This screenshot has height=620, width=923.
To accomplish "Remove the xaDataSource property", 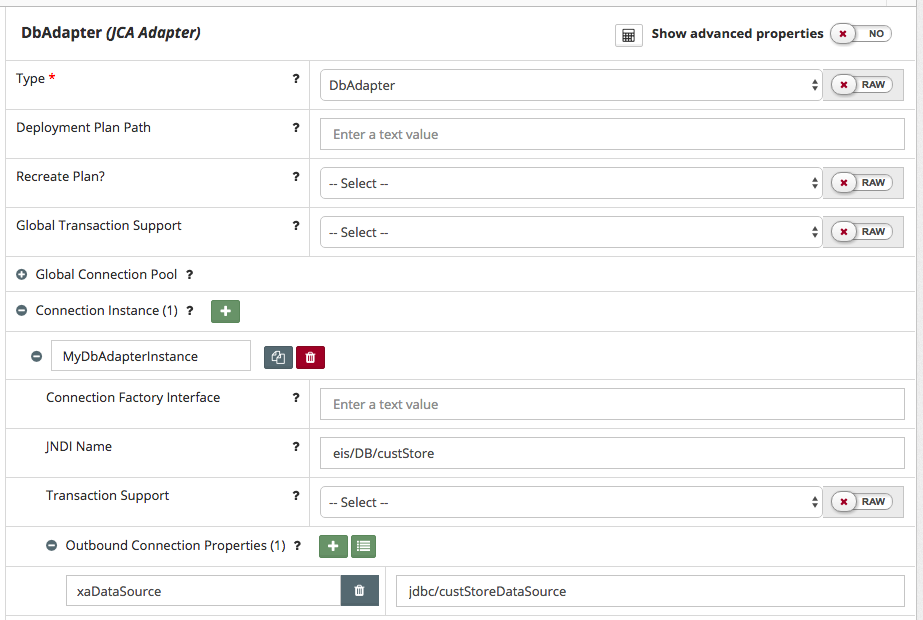I will pos(360,591).
